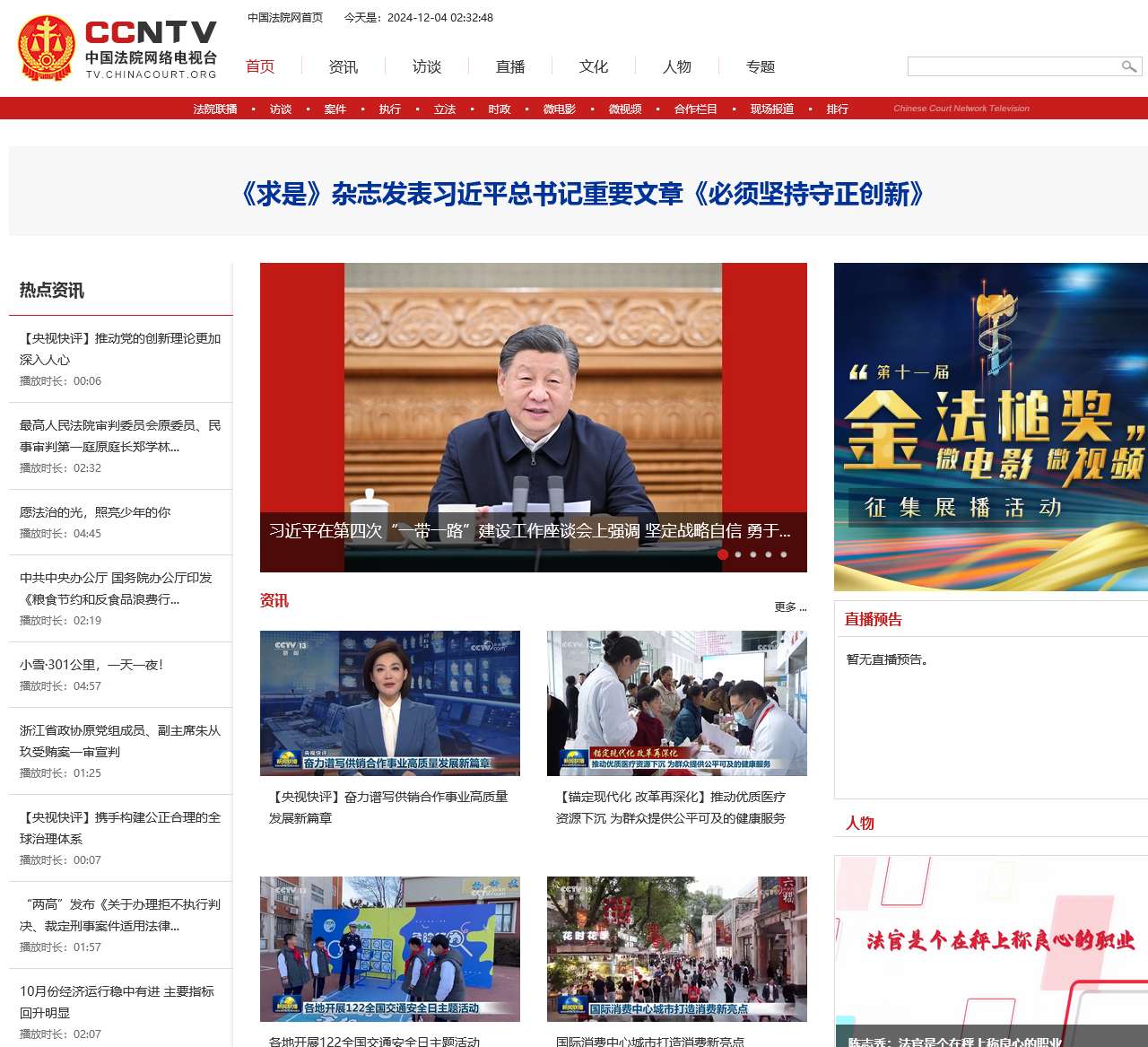The width and height of the screenshot is (1148, 1047).
Task: Open hot news about 郑学林 judge
Action: (x=120, y=436)
